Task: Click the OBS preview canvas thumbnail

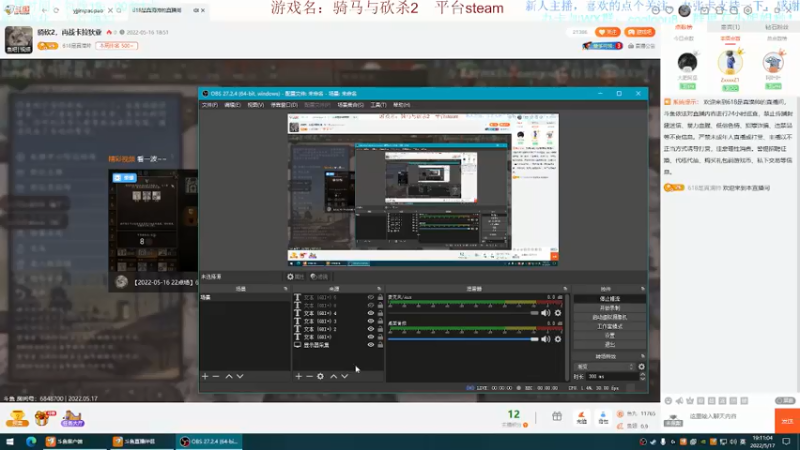Action: coord(423,190)
